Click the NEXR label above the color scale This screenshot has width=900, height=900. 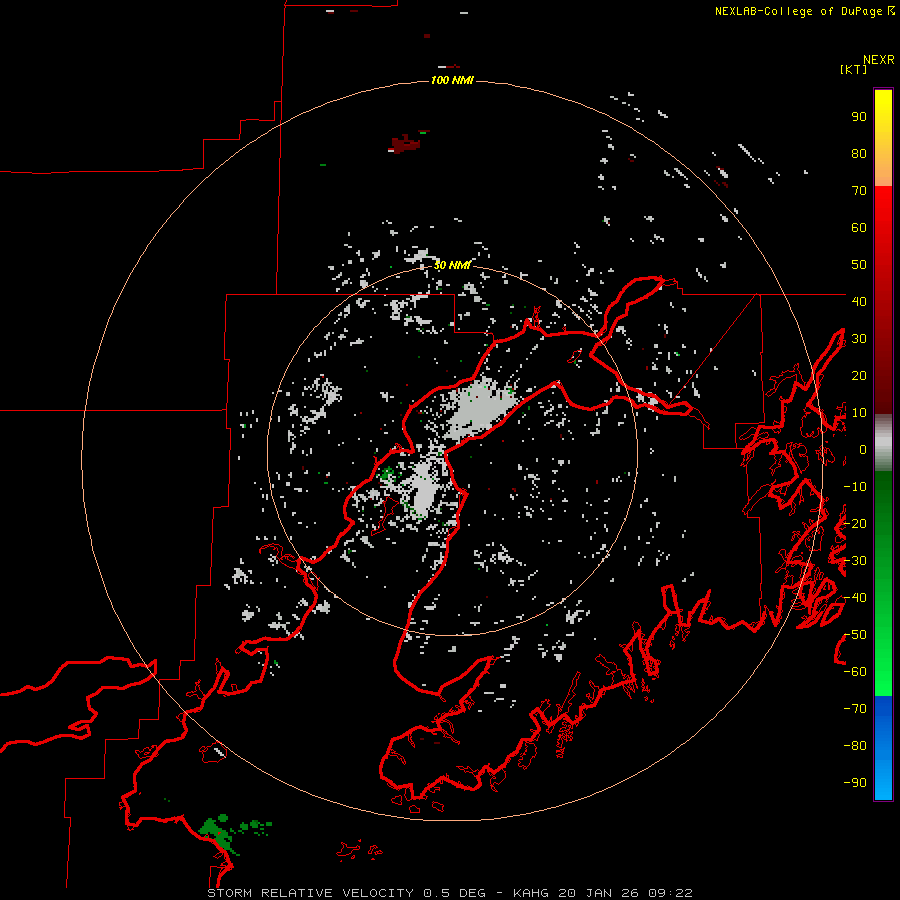pyautogui.click(x=879, y=59)
